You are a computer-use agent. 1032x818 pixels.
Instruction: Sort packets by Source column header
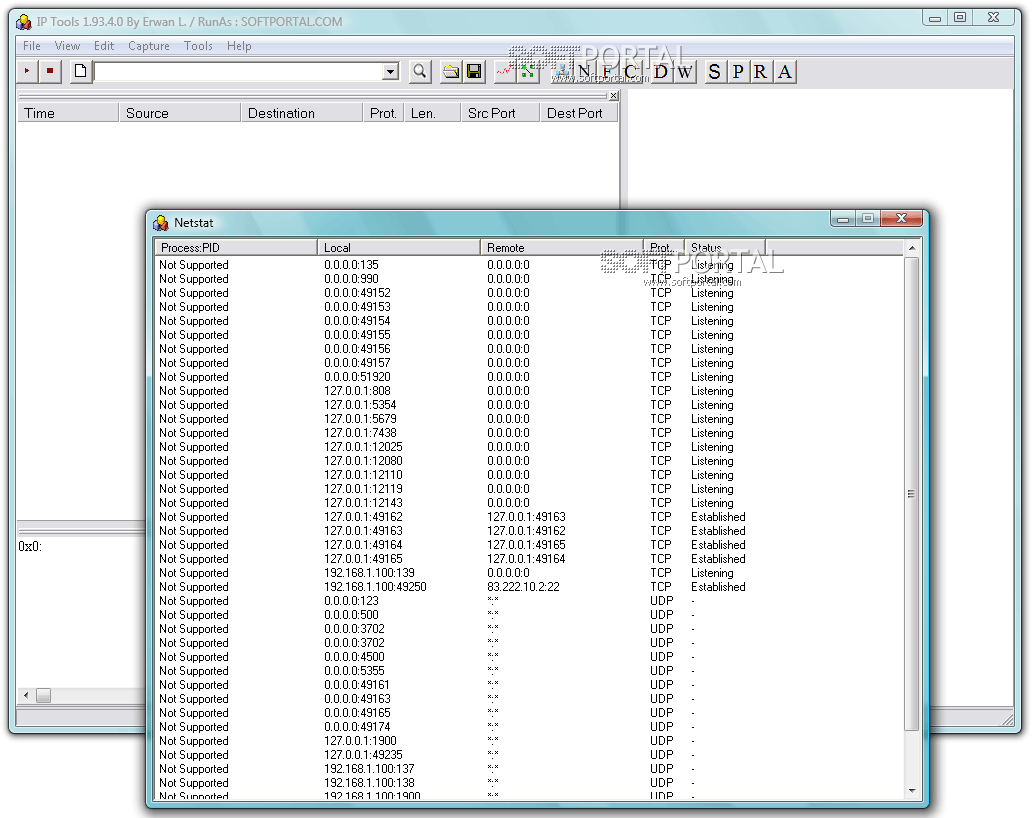(180, 113)
